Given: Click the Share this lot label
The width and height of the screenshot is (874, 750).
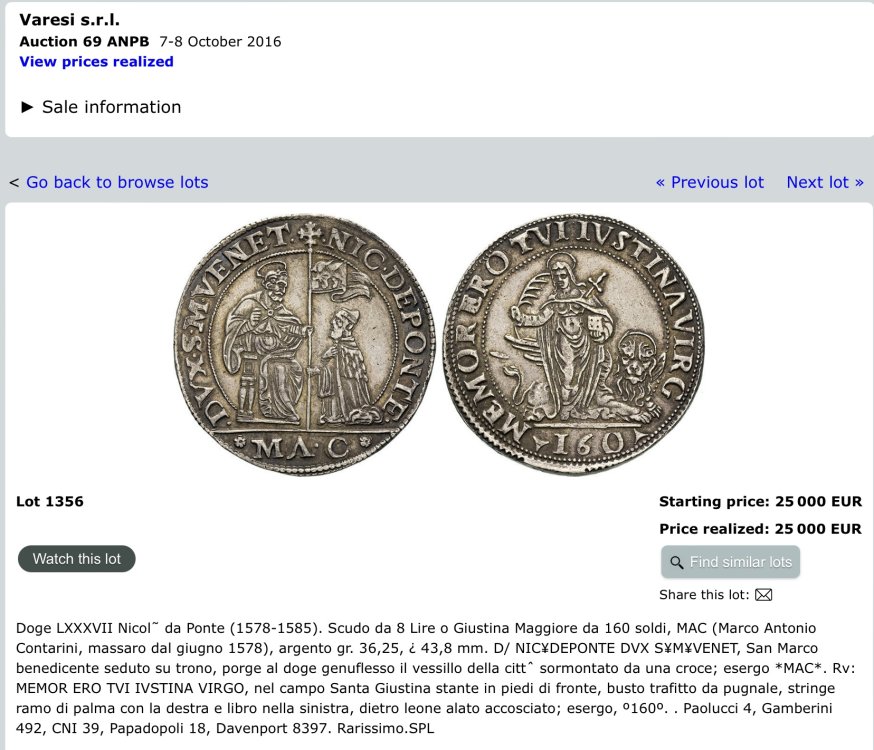Looking at the screenshot, I should [x=703, y=595].
